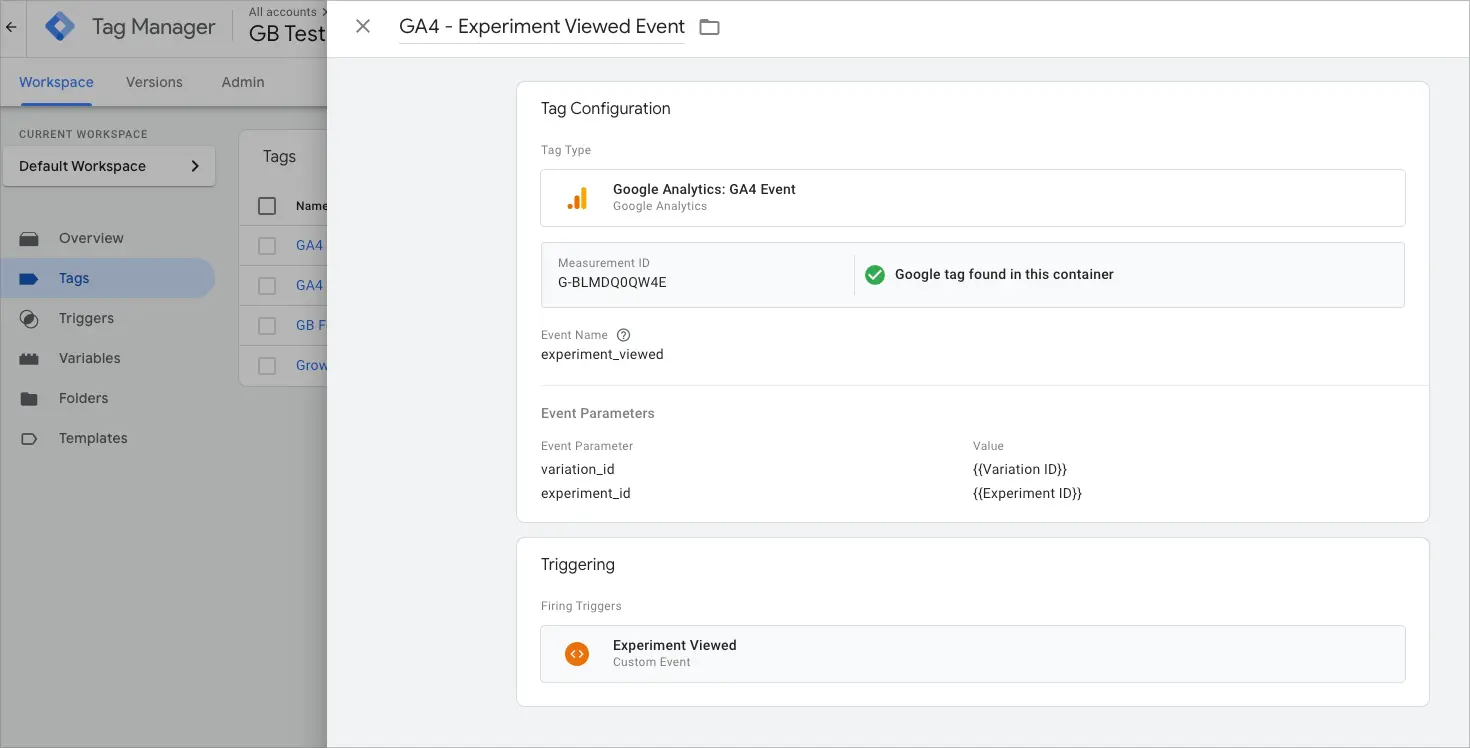Check the box for the Grow tag row
The image size is (1470, 748).
267,366
